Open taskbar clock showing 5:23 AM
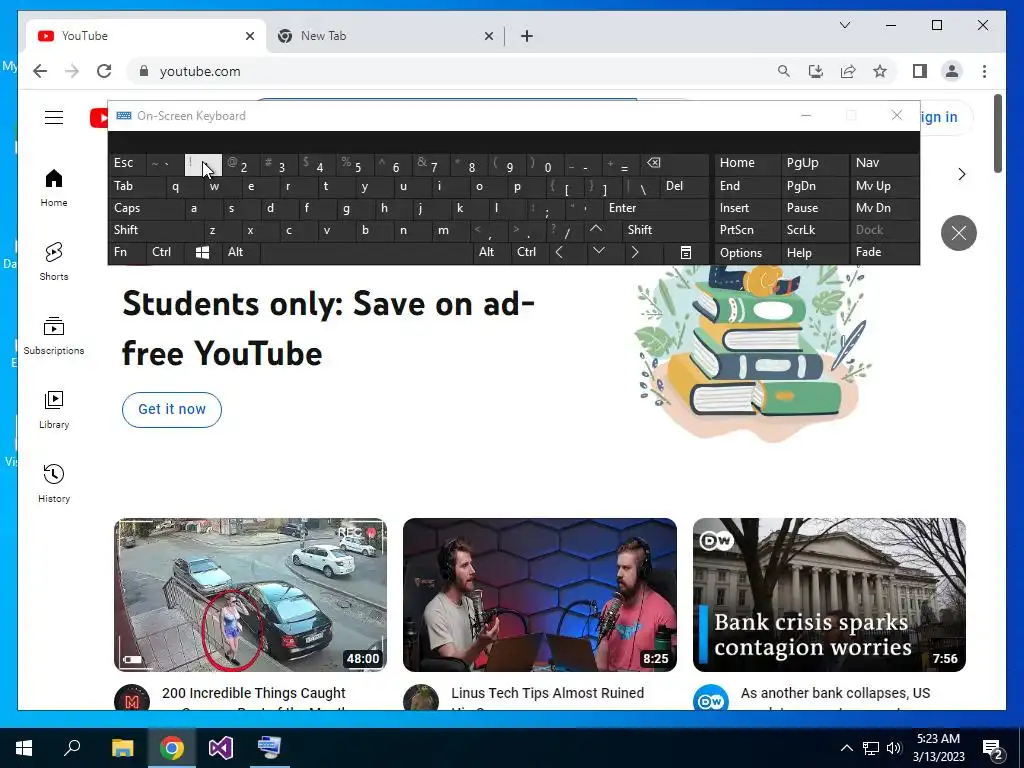 (x=938, y=748)
